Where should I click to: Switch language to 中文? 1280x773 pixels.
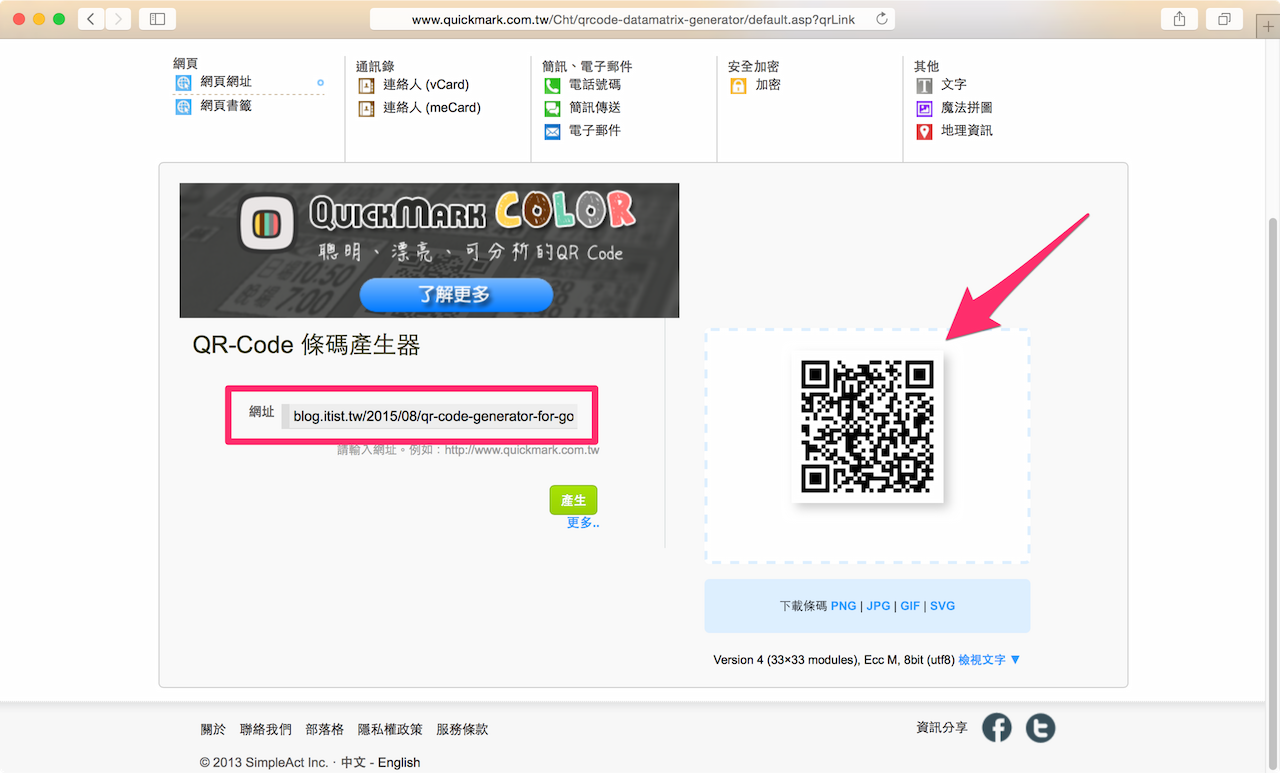click(354, 762)
